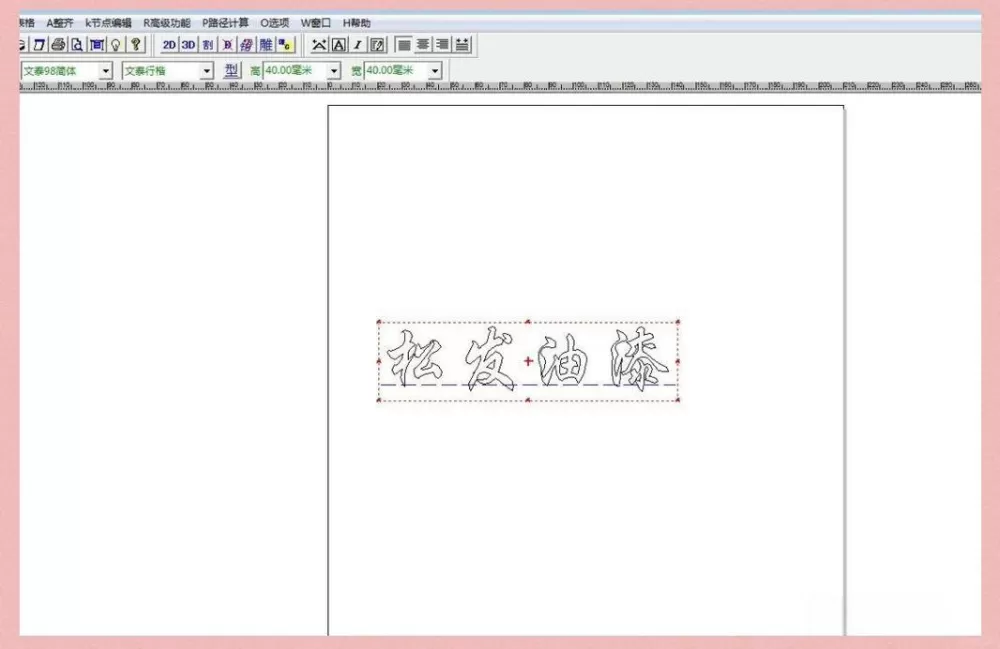Align text right

pyautogui.click(x=442, y=45)
